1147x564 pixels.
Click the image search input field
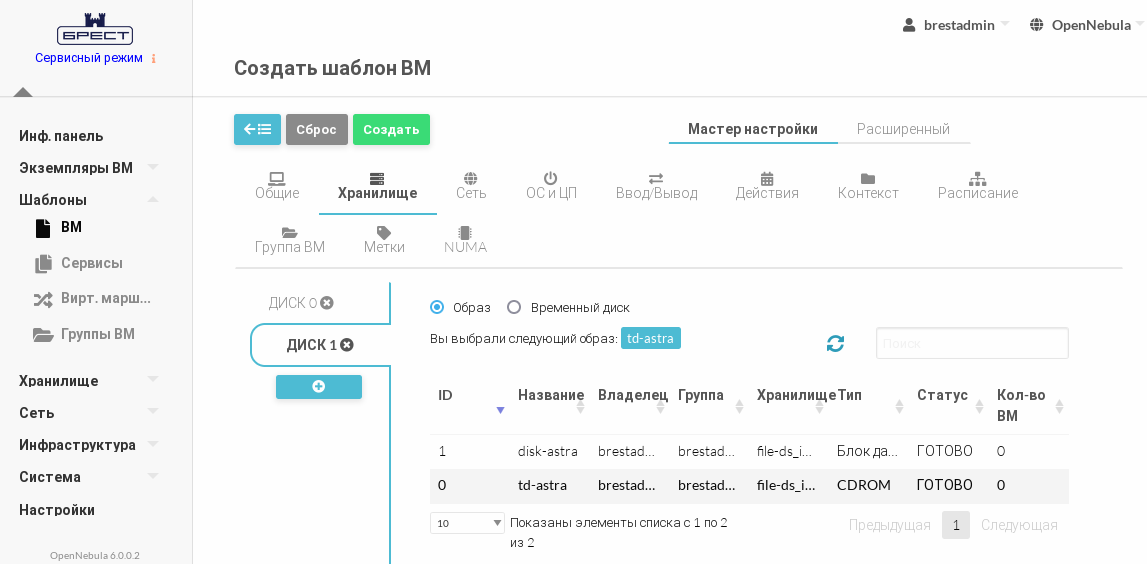[x=972, y=343]
